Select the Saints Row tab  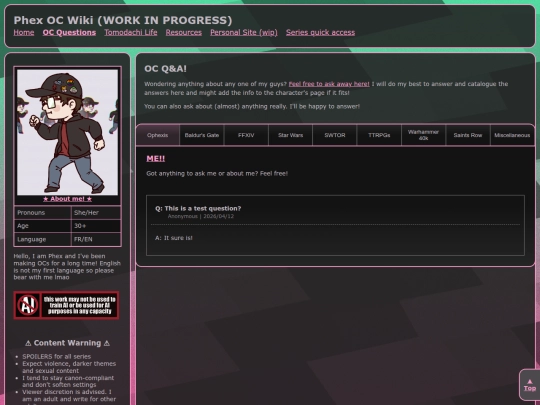click(x=468, y=135)
